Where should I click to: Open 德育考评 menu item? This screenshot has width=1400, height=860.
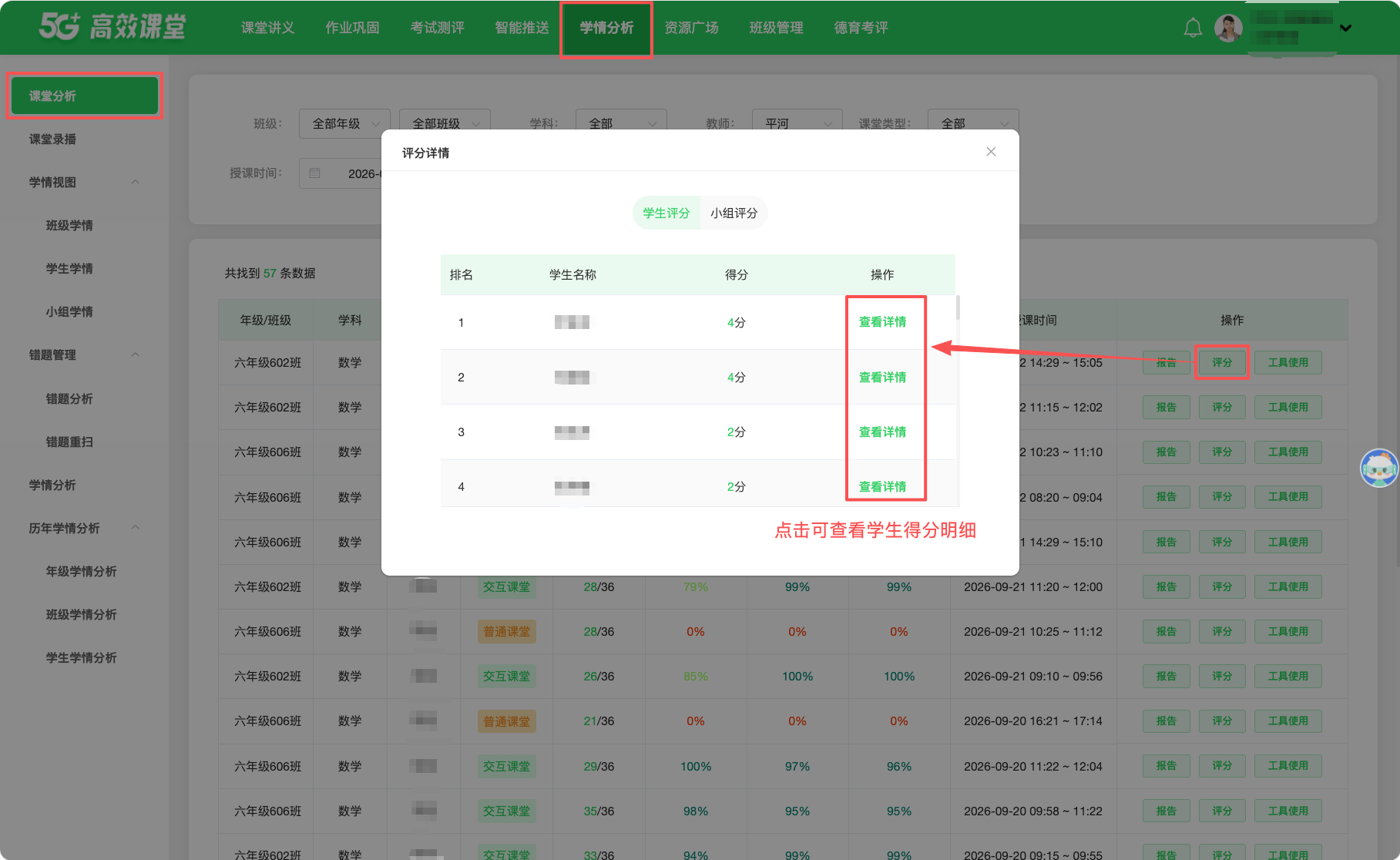(x=861, y=28)
